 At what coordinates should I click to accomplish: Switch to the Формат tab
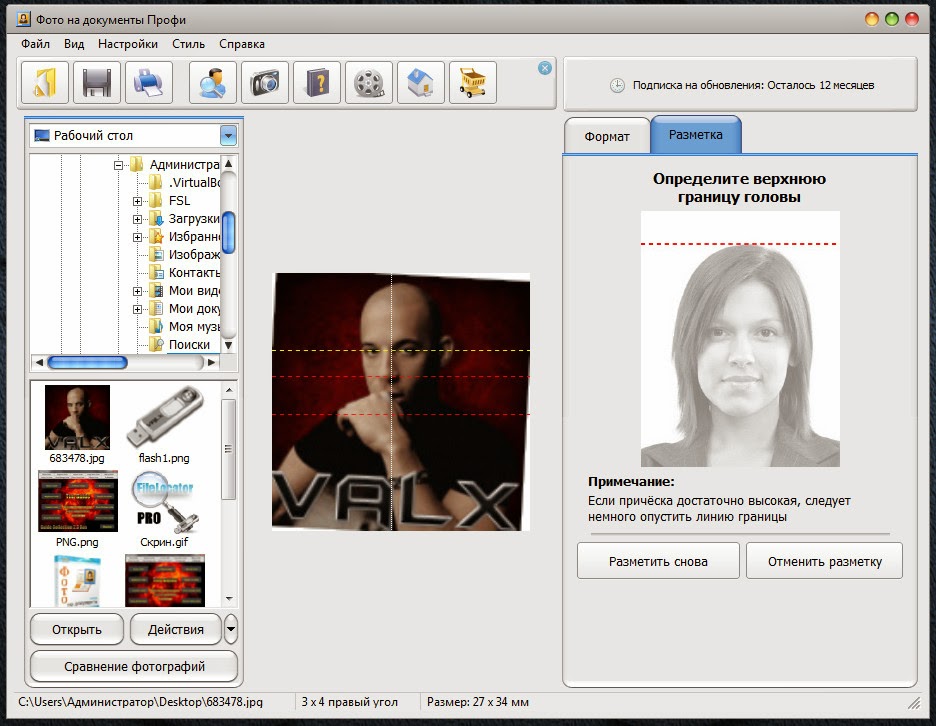607,136
